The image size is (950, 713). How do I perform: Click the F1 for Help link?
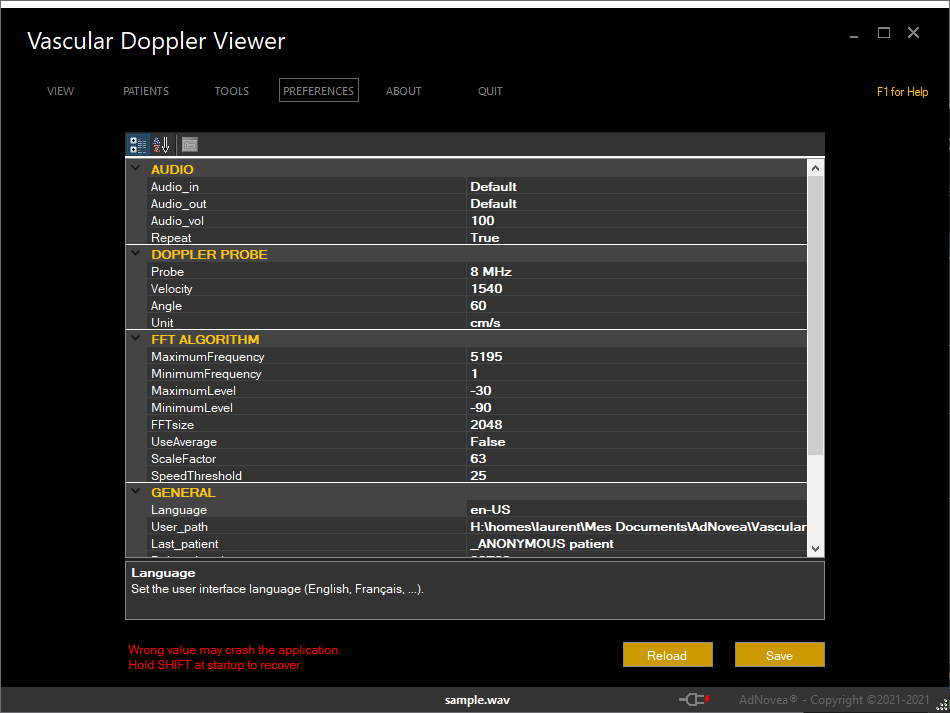point(902,92)
